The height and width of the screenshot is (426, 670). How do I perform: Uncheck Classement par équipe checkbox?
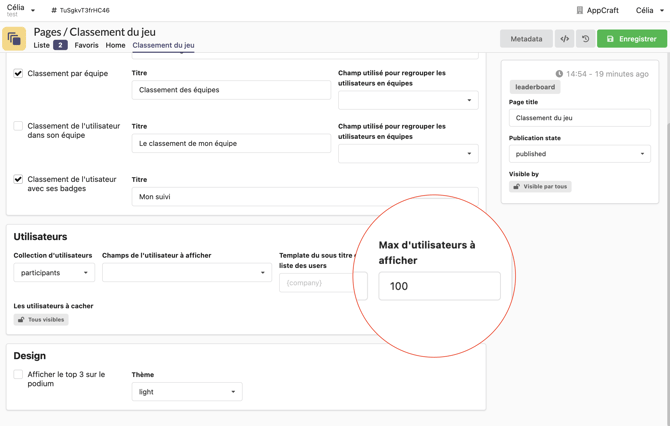click(18, 73)
